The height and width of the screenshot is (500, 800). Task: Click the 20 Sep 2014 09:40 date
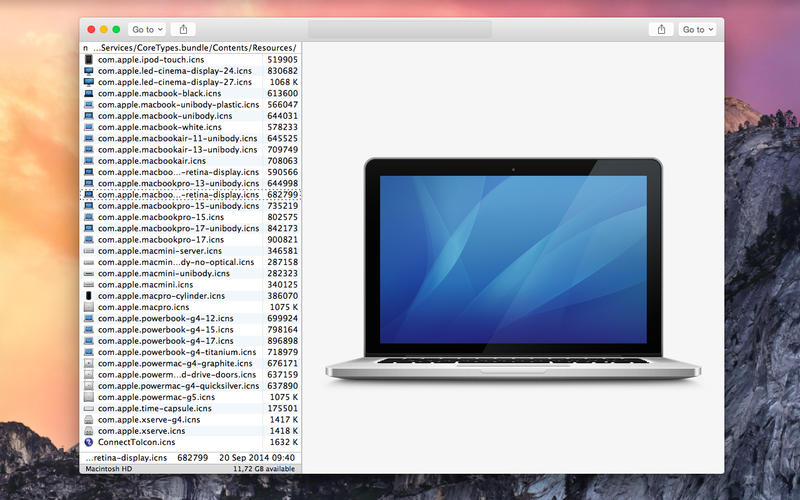click(x=257, y=458)
